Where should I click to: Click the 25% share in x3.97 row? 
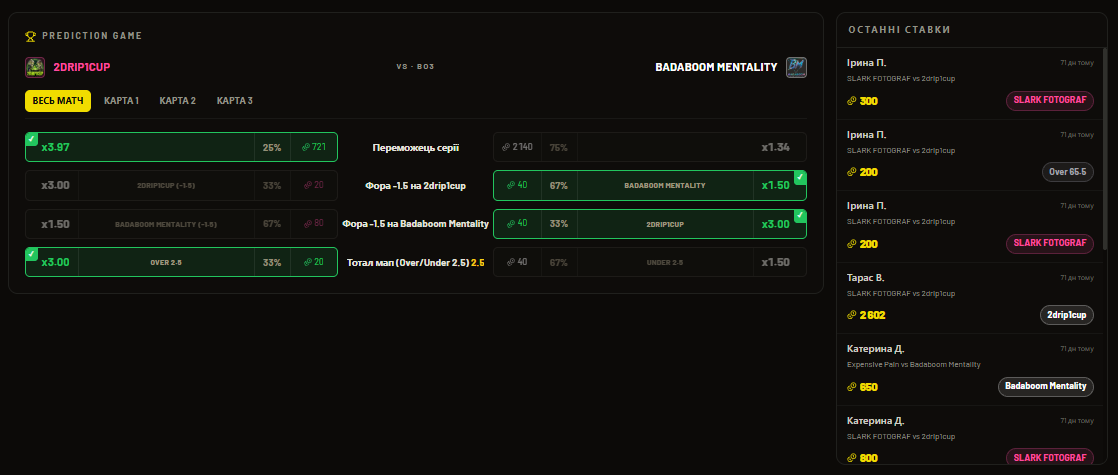click(x=272, y=148)
